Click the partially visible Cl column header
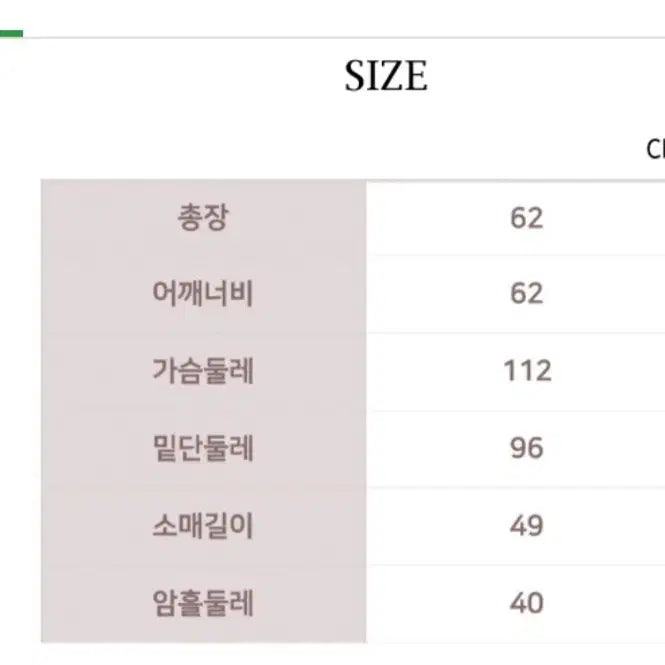 655,150
